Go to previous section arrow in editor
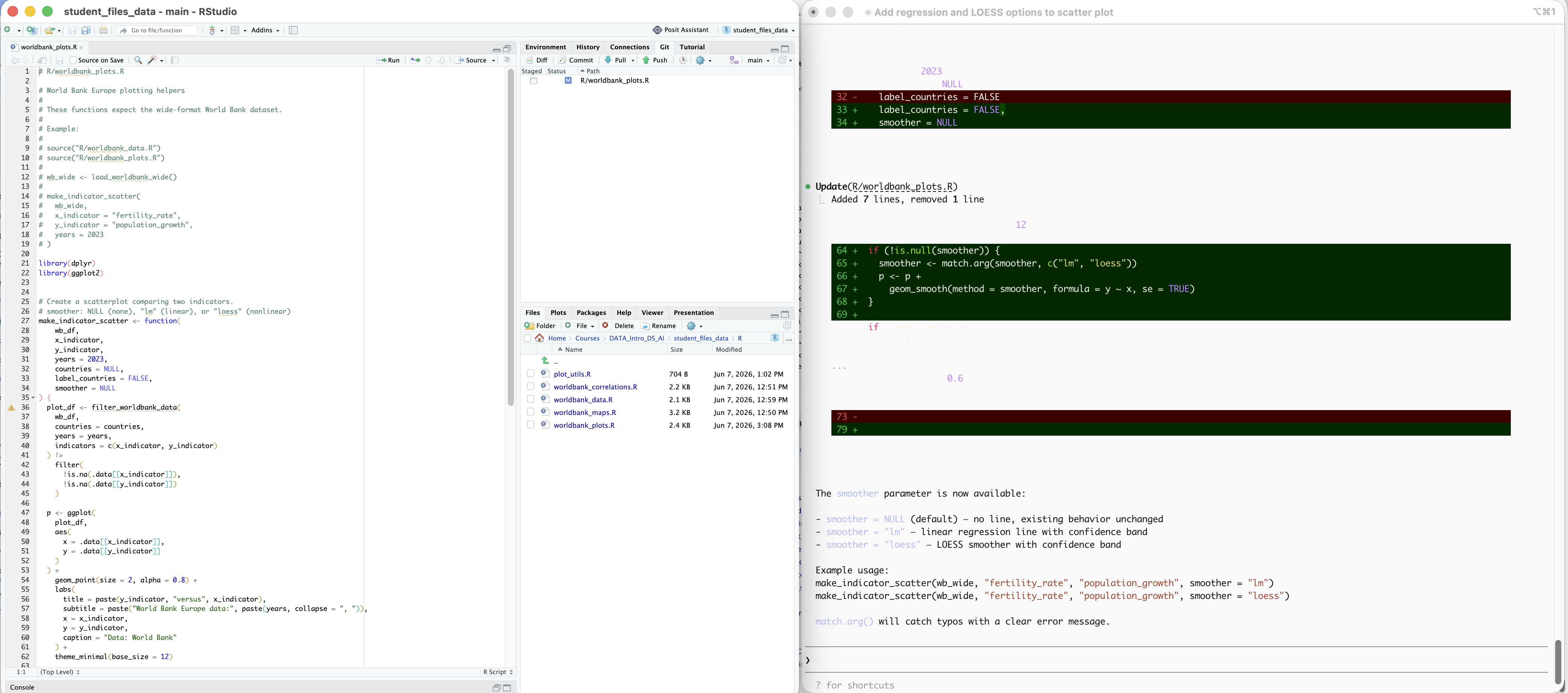1568x693 pixels. pos(428,60)
